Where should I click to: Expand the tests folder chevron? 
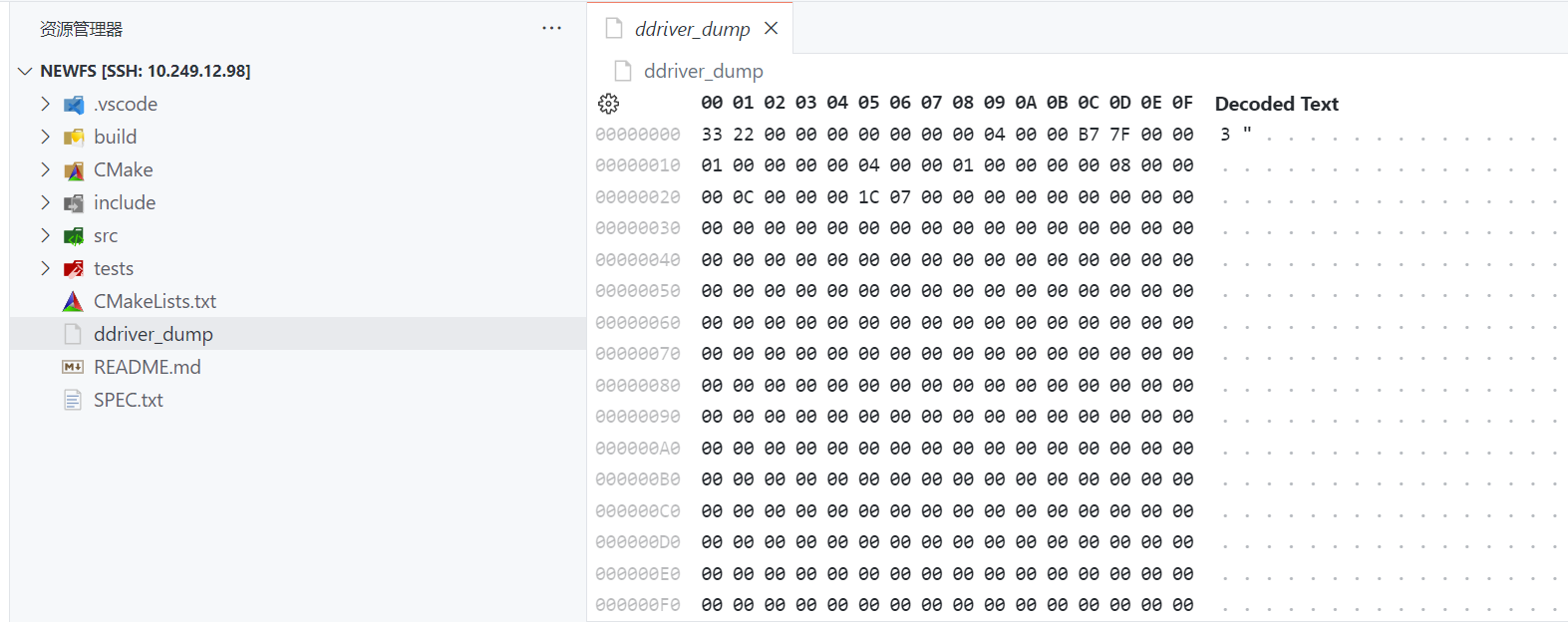[45, 268]
